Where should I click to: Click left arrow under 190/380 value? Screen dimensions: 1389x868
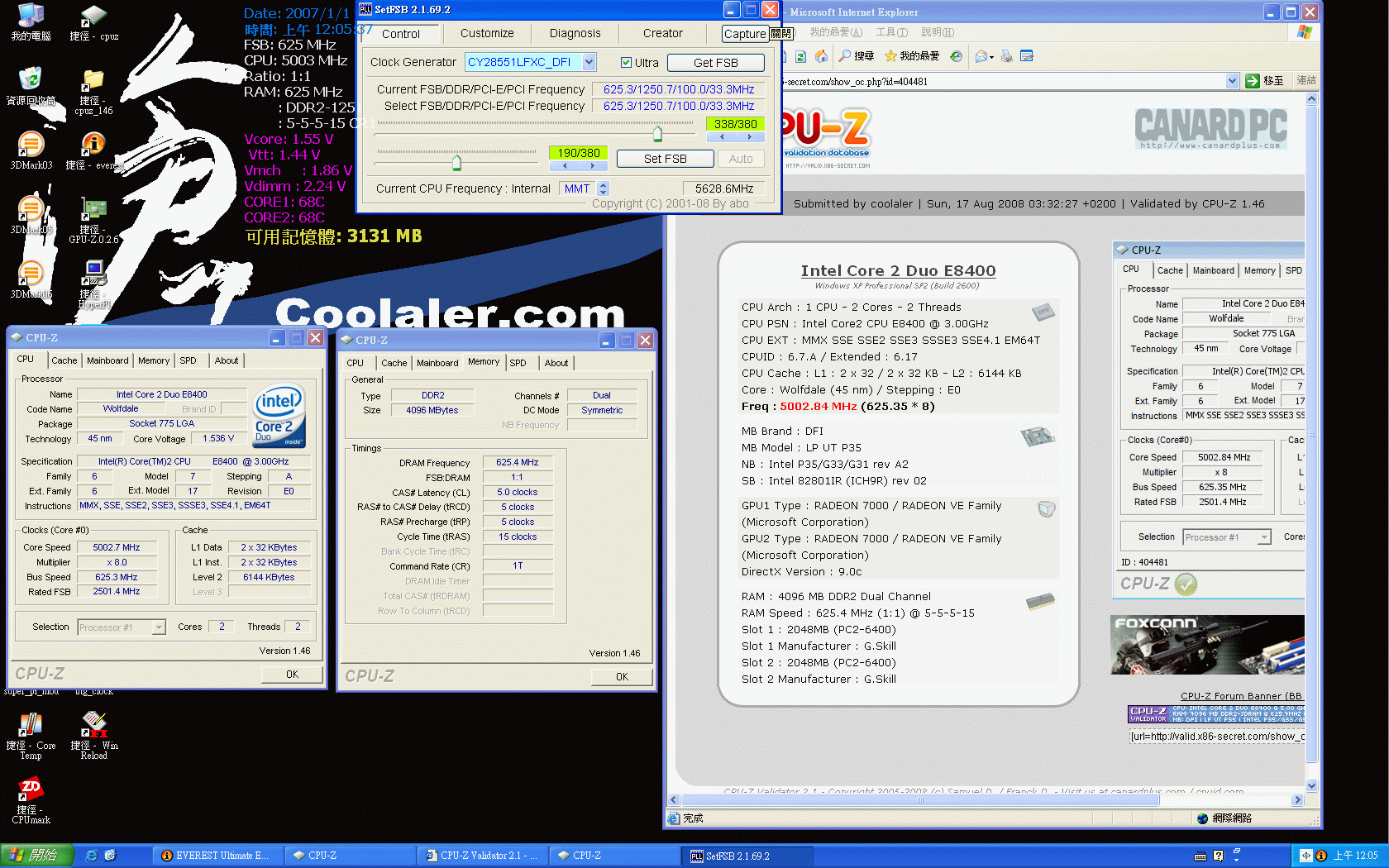565,166
